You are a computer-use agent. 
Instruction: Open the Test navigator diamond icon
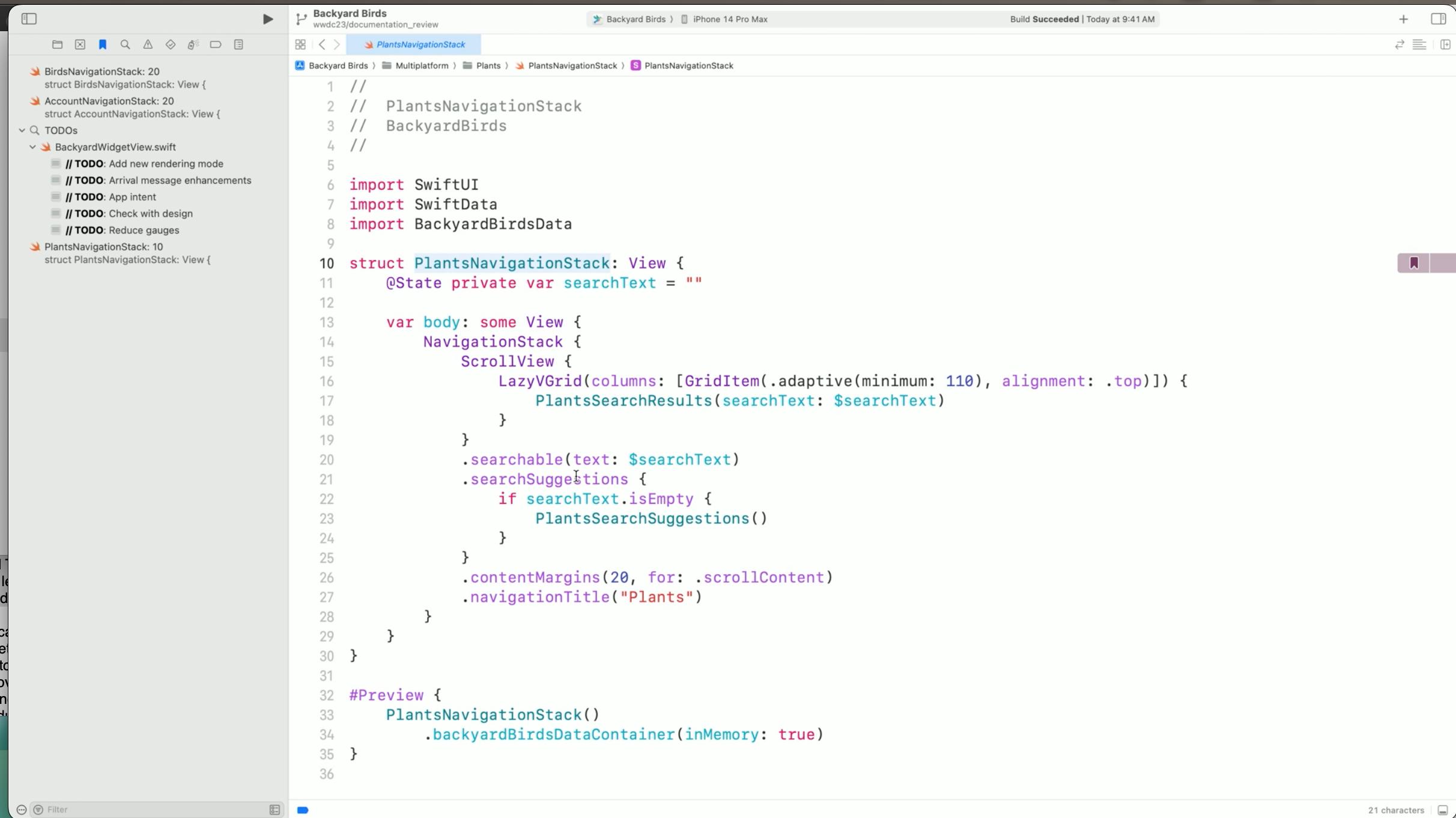click(170, 44)
